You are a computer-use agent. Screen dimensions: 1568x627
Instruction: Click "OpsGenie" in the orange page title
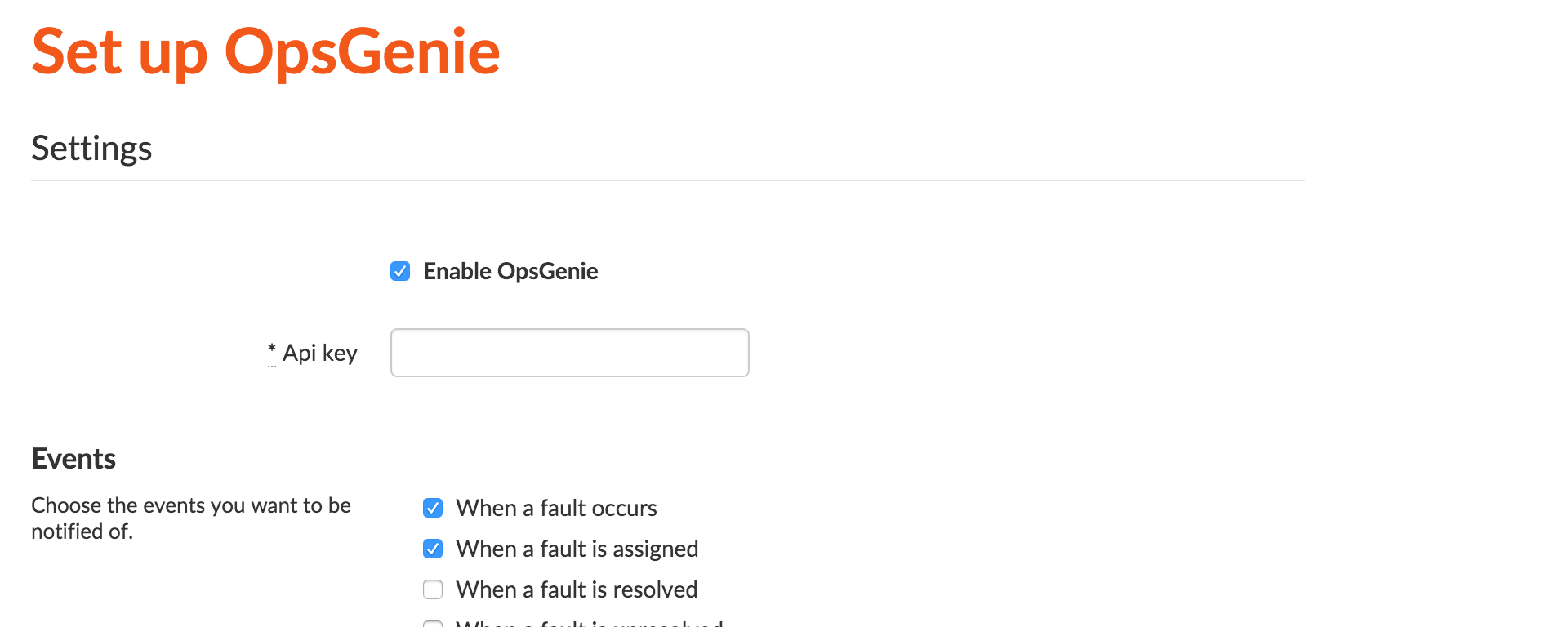pos(362,52)
